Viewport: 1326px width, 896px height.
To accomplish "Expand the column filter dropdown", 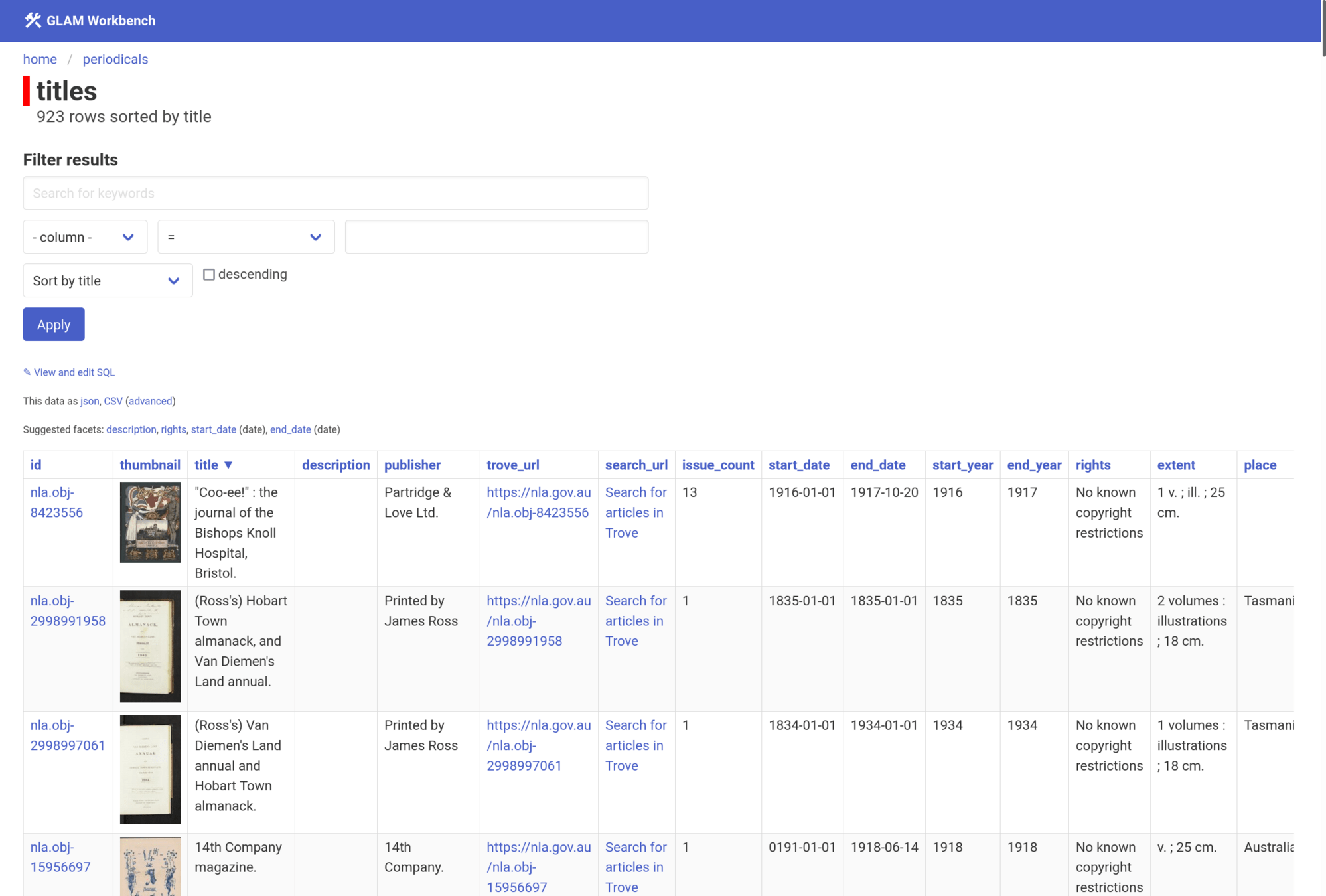I will click(x=85, y=237).
